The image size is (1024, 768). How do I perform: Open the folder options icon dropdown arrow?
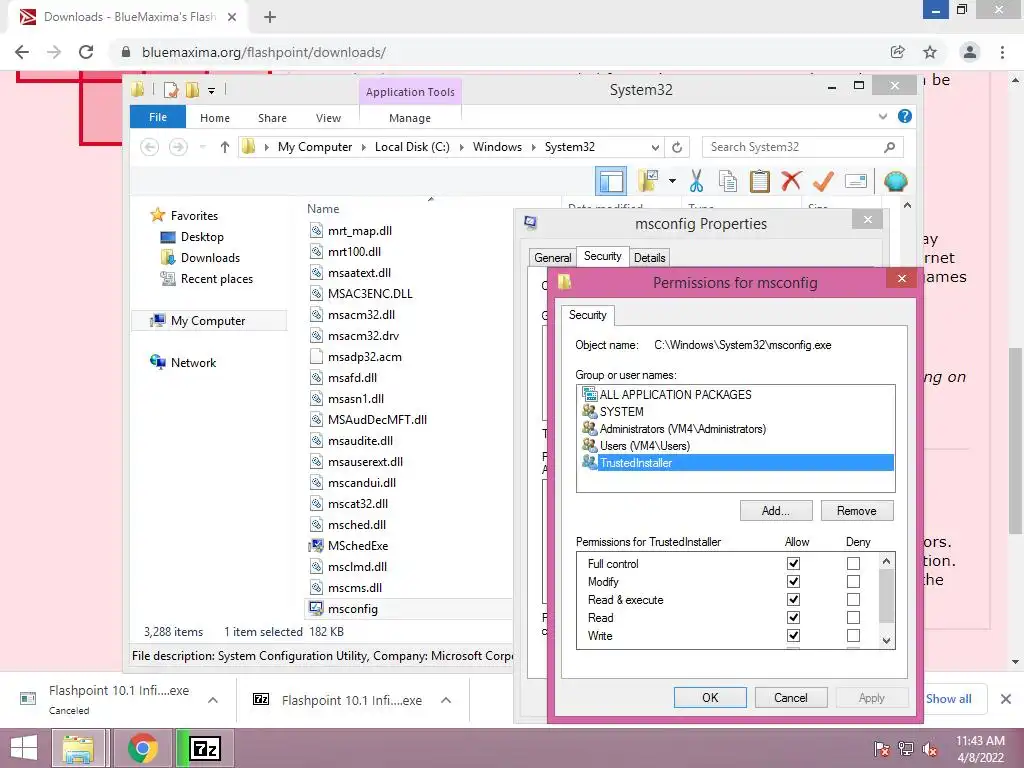(x=672, y=181)
